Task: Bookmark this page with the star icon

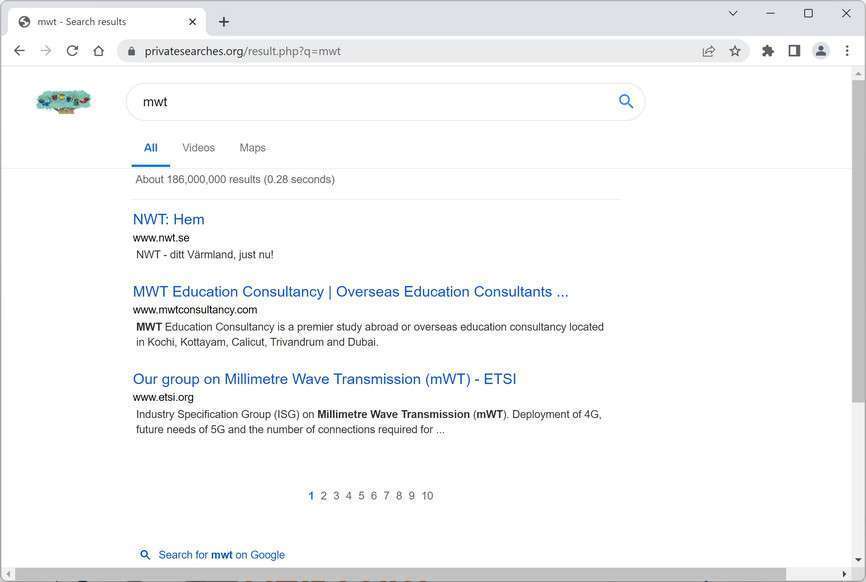Action: [x=735, y=51]
